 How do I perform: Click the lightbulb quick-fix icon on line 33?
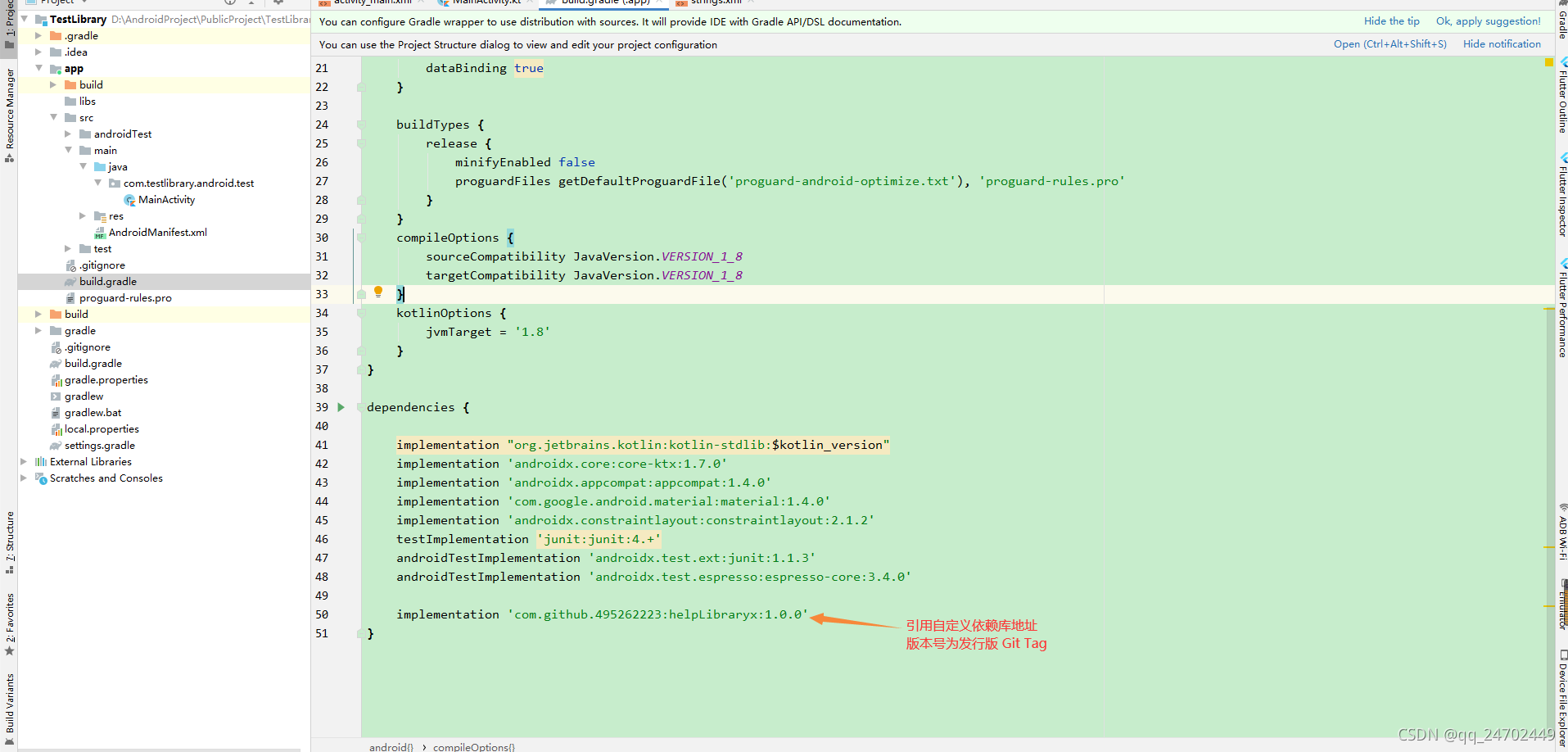[378, 292]
